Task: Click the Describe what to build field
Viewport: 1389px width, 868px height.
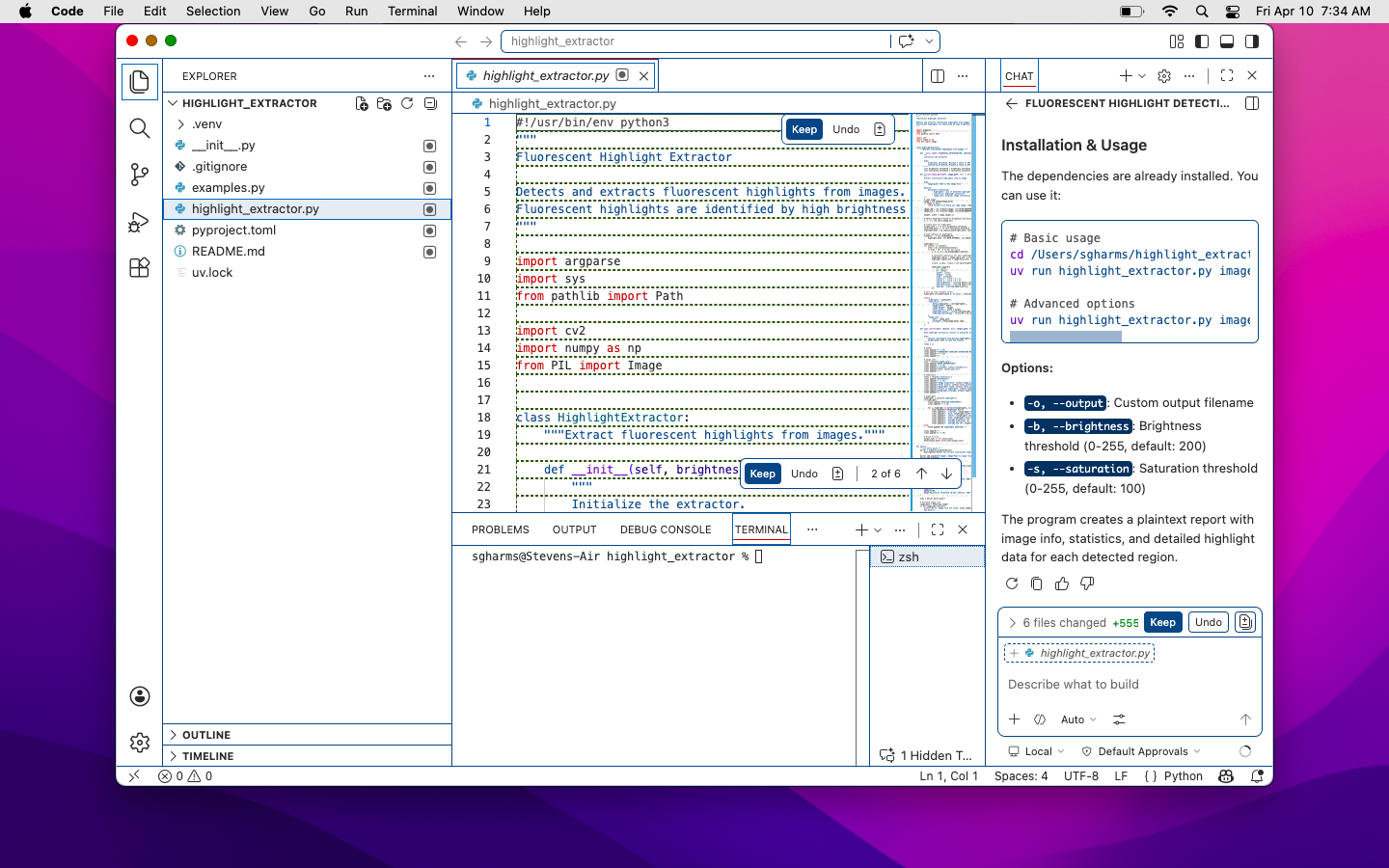Action: coord(1074,684)
